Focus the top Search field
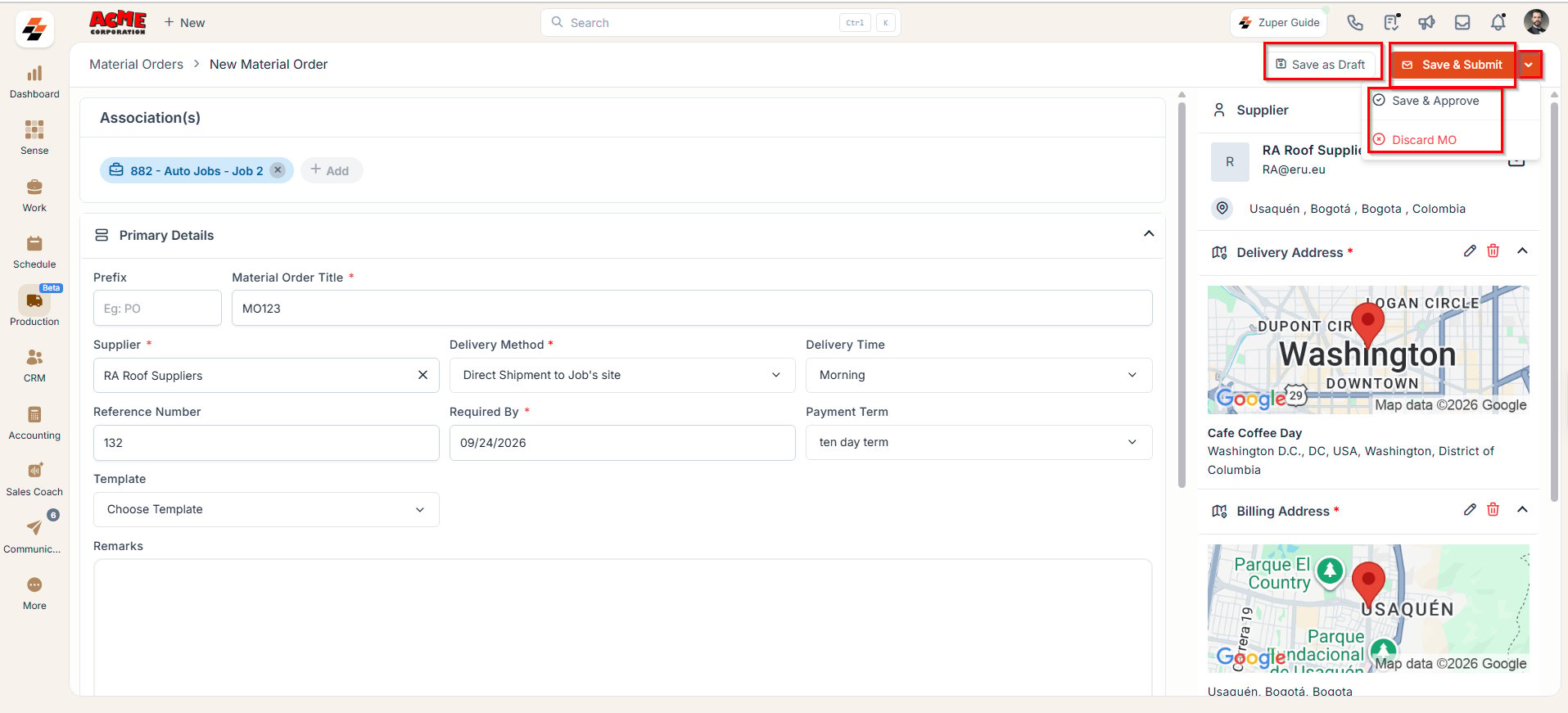This screenshot has height=713, width=1568. 720,22
